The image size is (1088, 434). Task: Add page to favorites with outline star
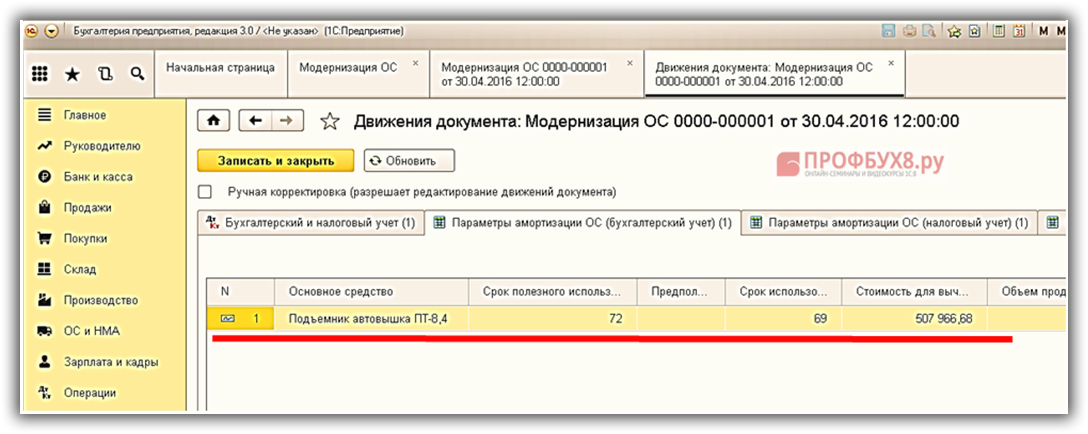pos(329,122)
